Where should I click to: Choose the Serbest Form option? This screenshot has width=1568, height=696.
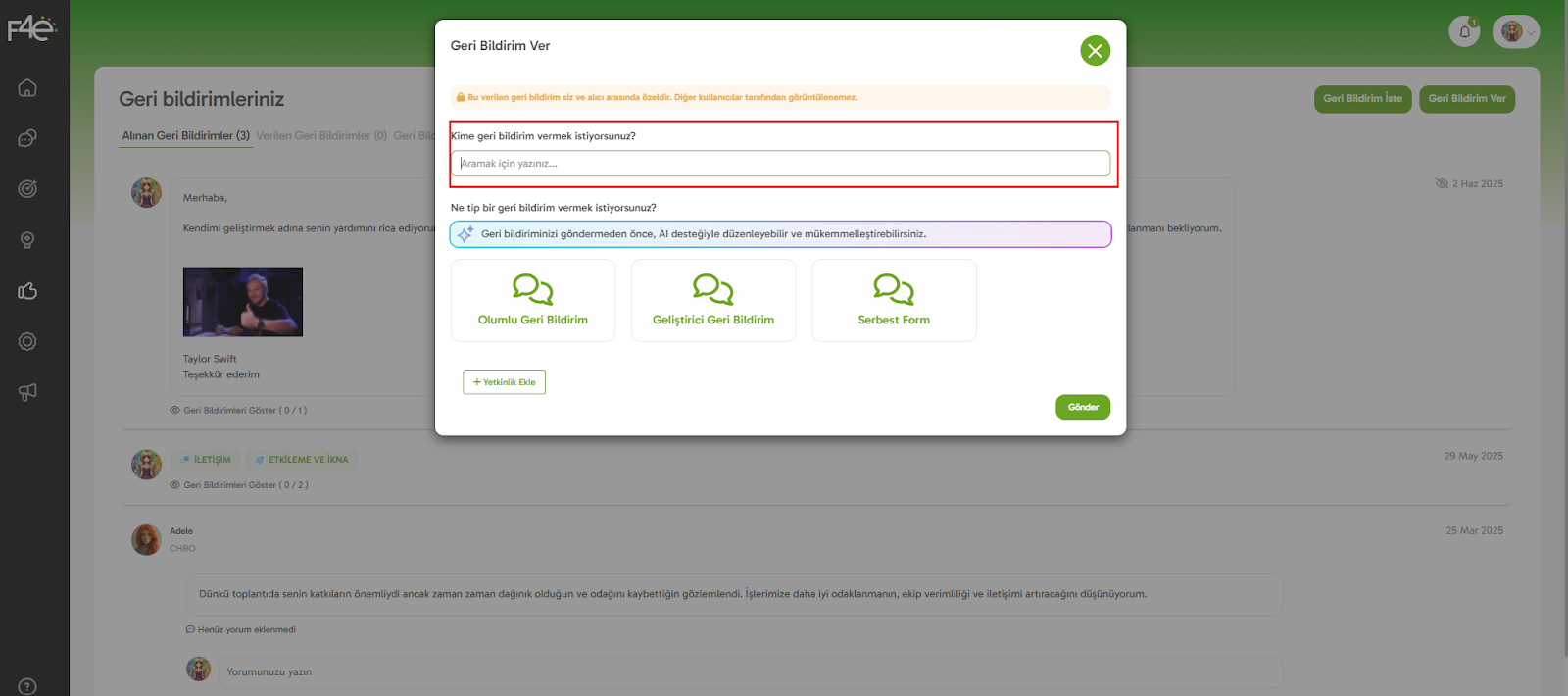[x=894, y=301]
